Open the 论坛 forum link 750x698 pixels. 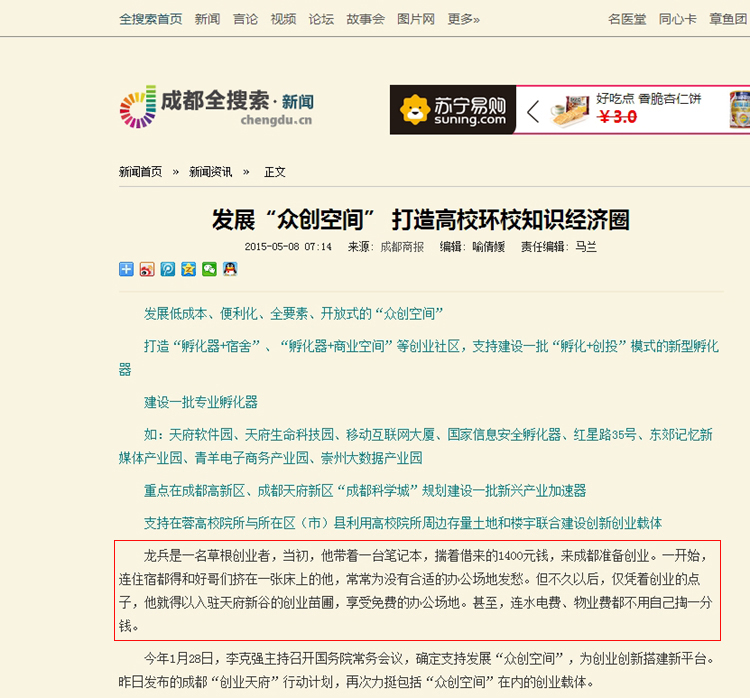click(x=321, y=19)
